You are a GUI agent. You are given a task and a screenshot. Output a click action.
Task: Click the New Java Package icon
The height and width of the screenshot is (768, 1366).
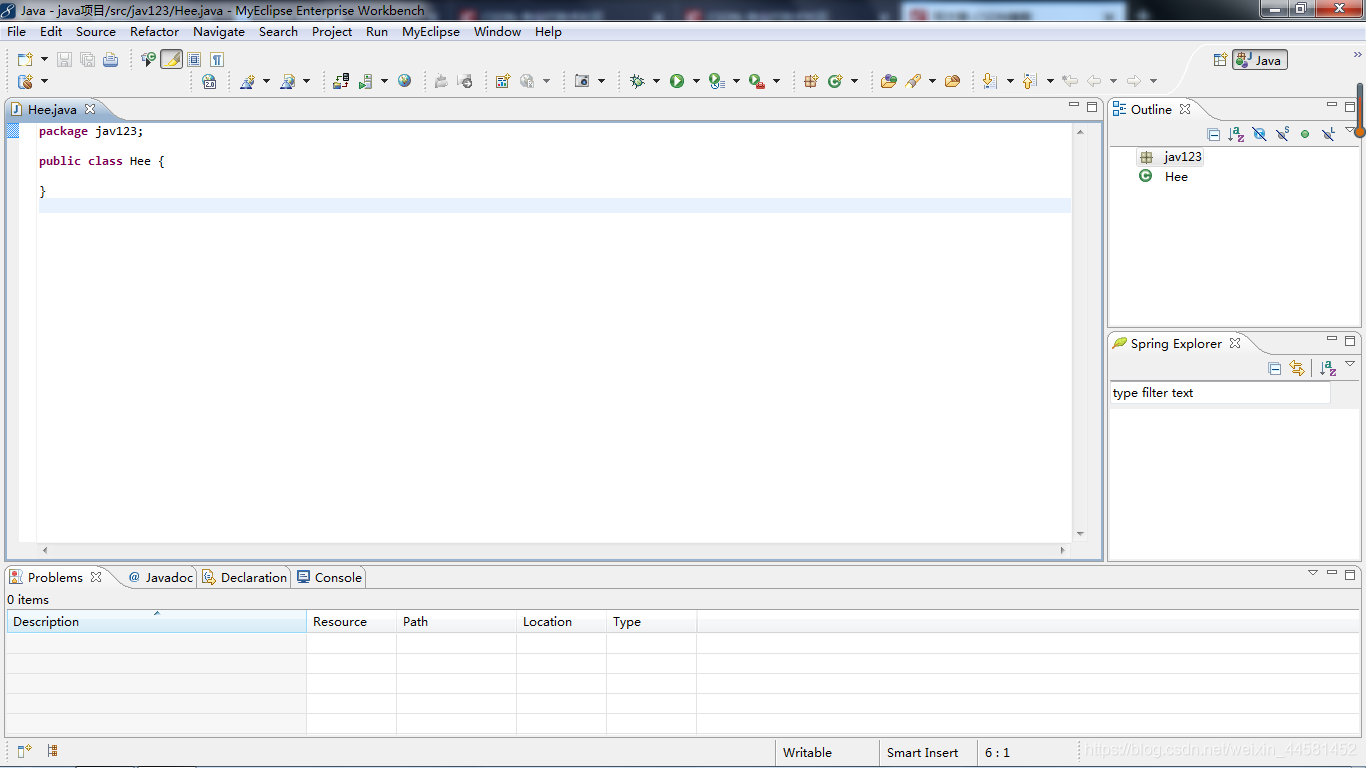pos(811,81)
